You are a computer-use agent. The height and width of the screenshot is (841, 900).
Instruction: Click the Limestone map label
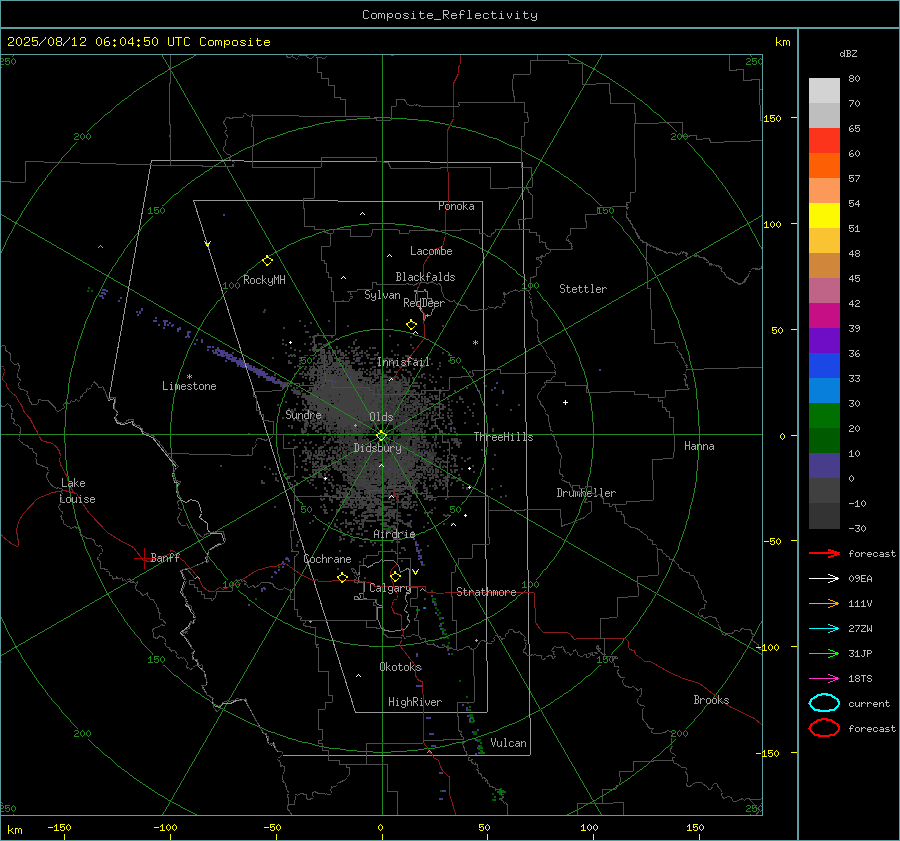[x=189, y=386]
